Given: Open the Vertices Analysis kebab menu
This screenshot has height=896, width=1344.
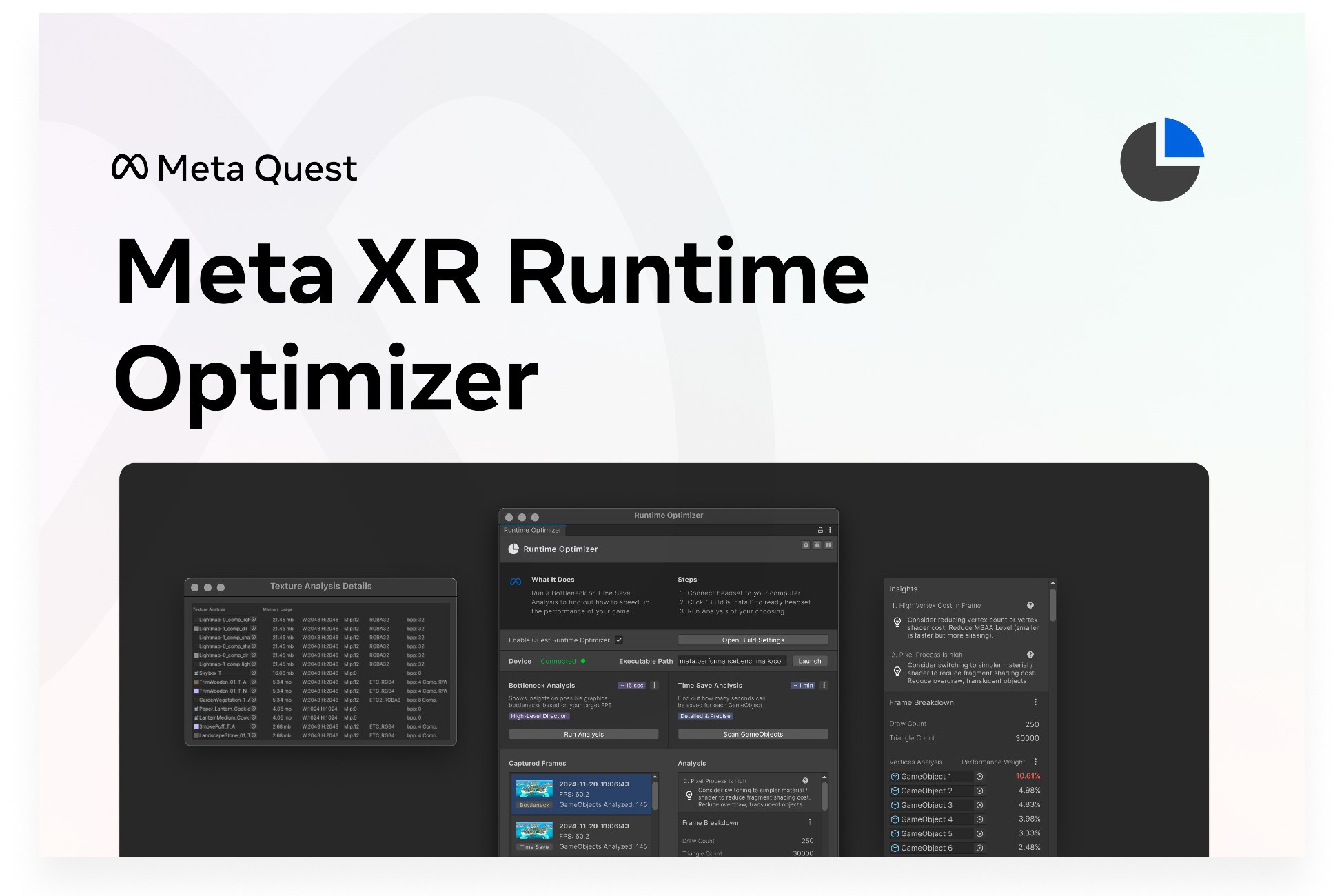Looking at the screenshot, I should click(1035, 762).
